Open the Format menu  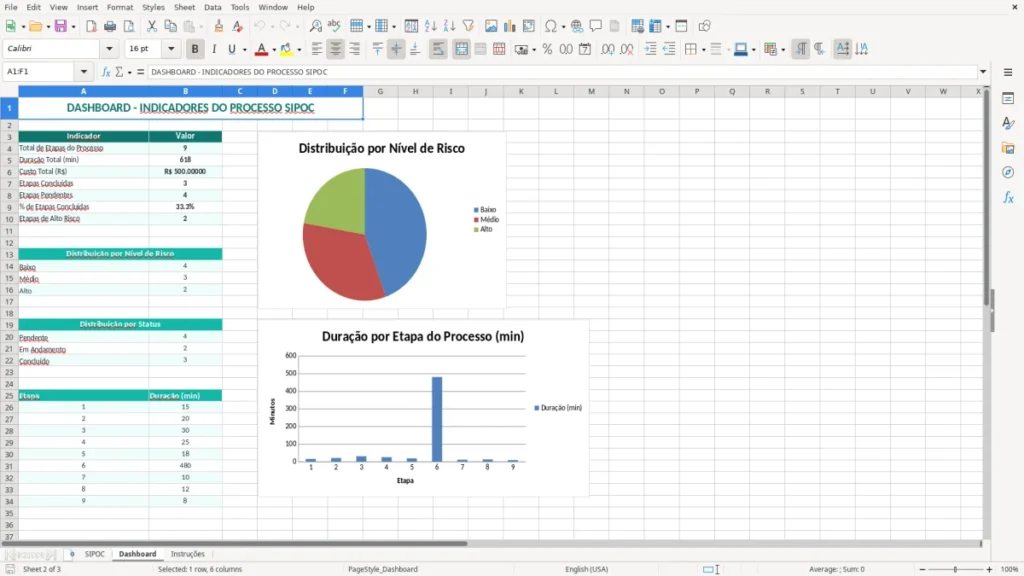120,7
